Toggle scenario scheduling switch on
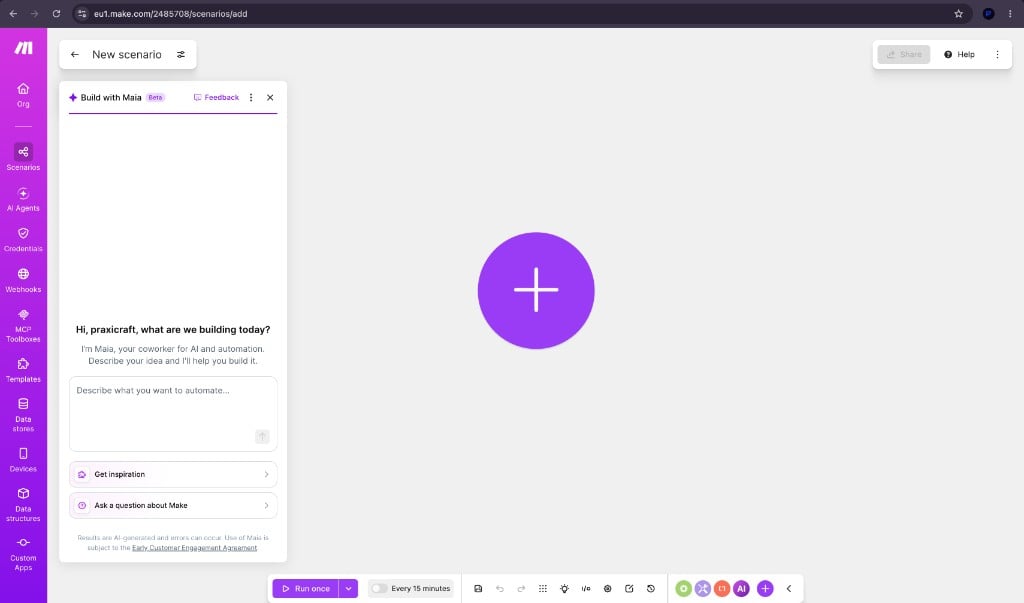Screen dimensions: 1024x603 (379, 588)
